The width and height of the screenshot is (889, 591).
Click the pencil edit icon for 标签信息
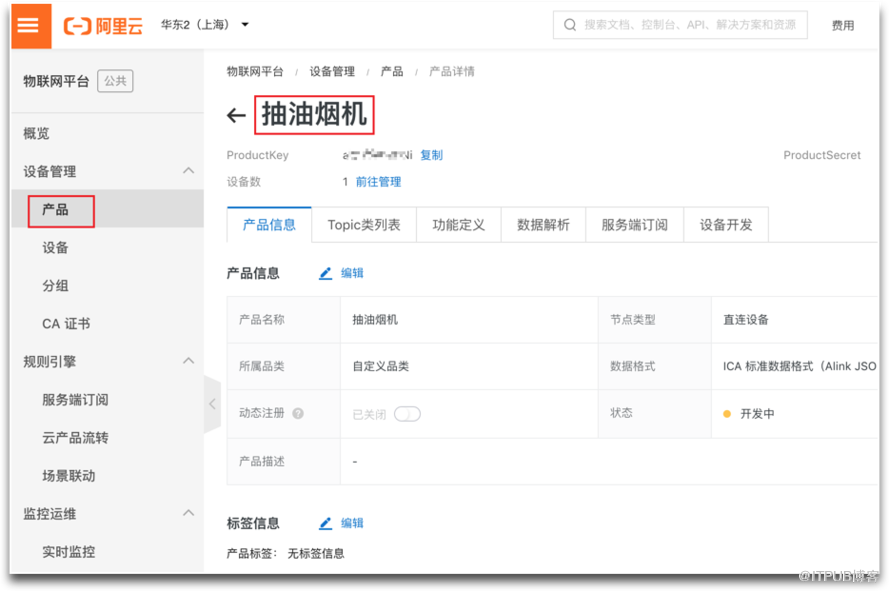[x=326, y=523]
